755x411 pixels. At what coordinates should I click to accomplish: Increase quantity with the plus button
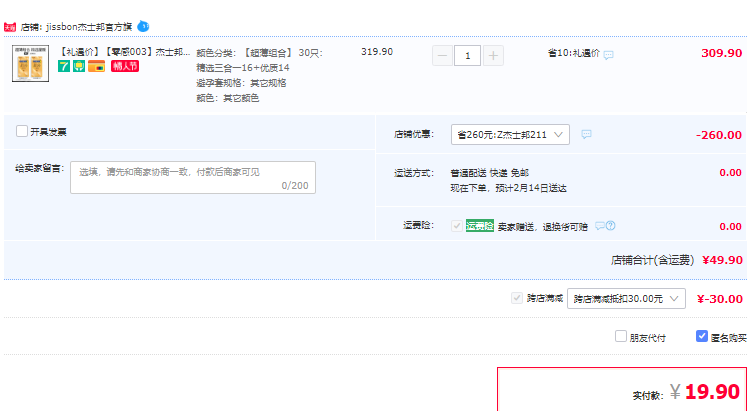click(493, 56)
